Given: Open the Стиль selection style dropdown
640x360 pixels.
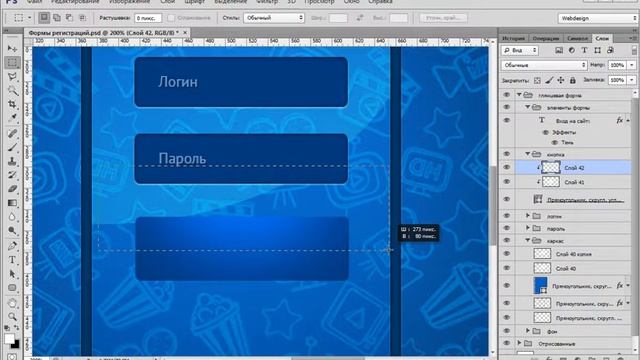Looking at the screenshot, I should point(274,18).
